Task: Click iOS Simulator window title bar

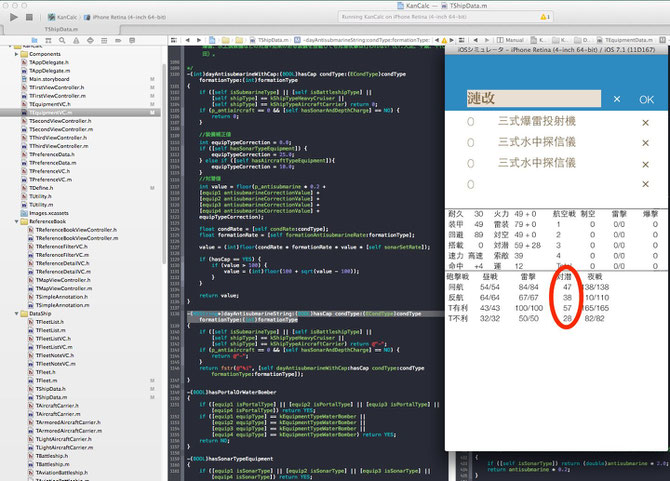Action: [x=556, y=50]
